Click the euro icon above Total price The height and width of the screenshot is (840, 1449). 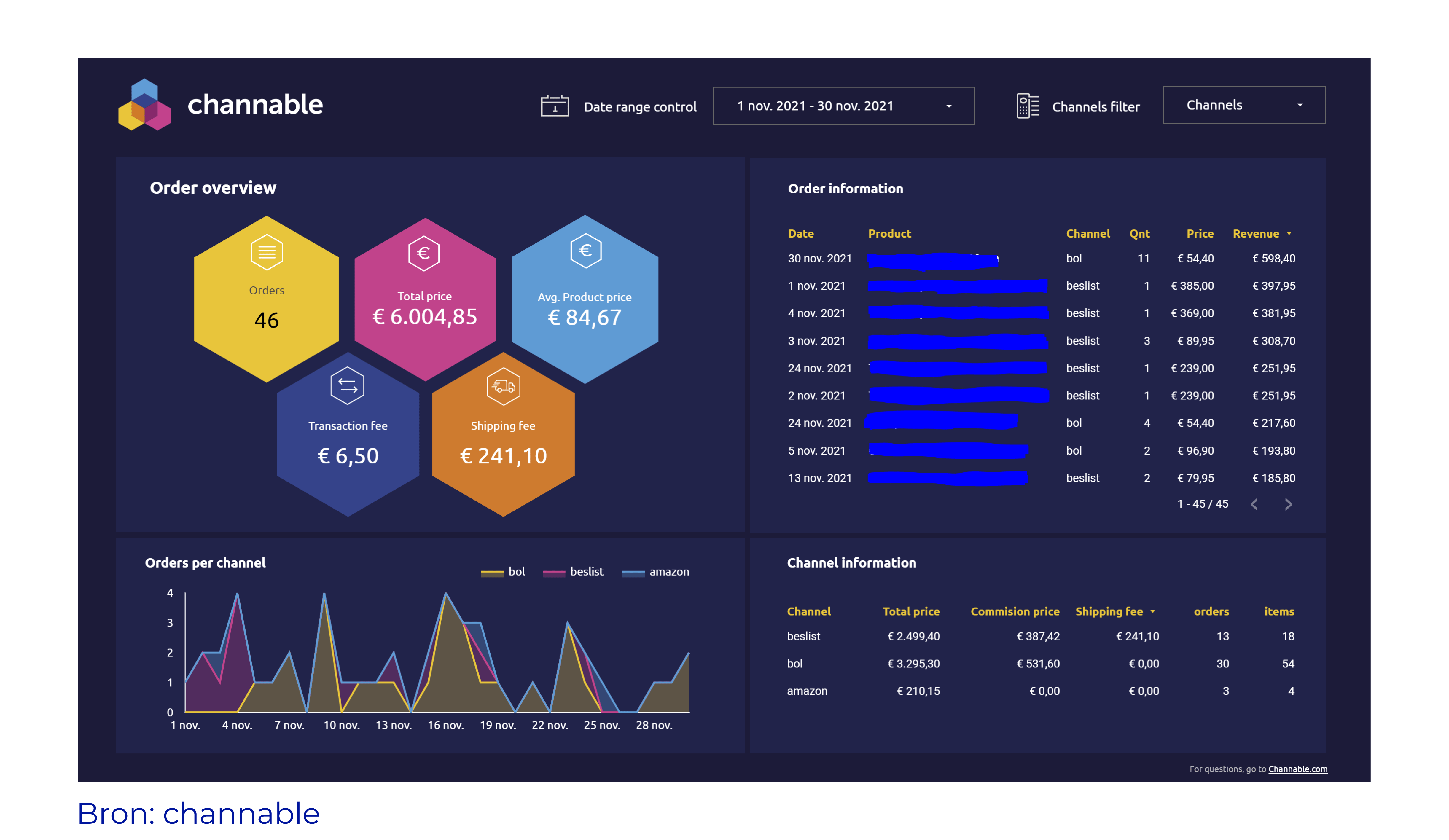point(424,253)
